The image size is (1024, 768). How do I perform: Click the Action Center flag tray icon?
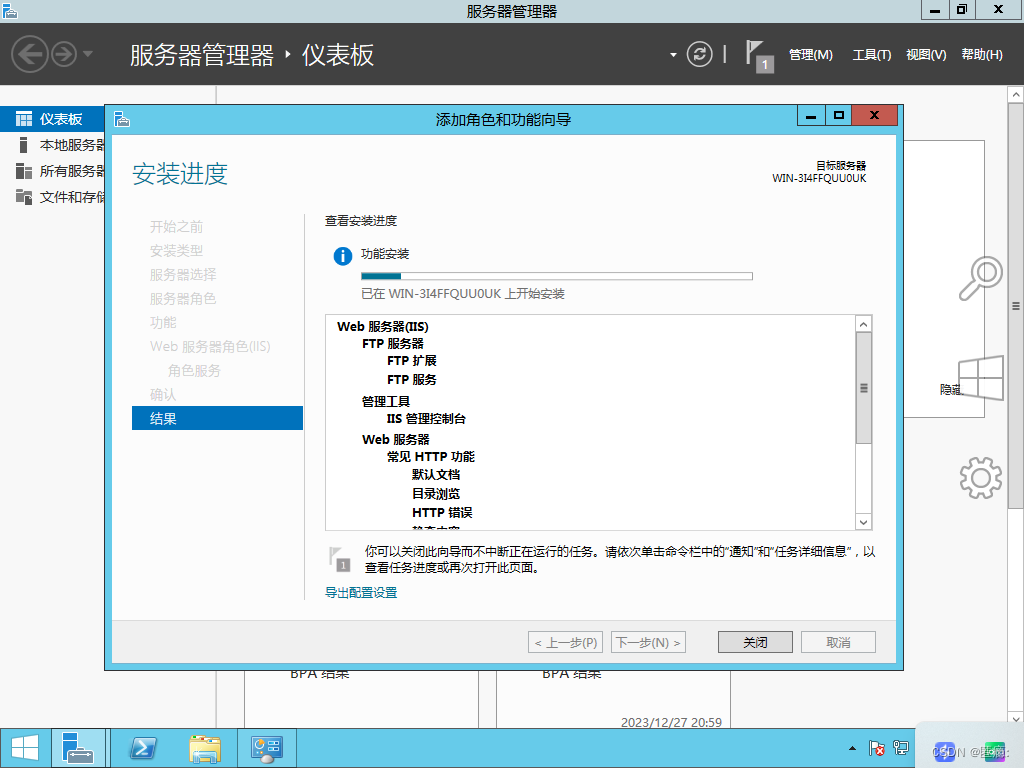pos(876,748)
